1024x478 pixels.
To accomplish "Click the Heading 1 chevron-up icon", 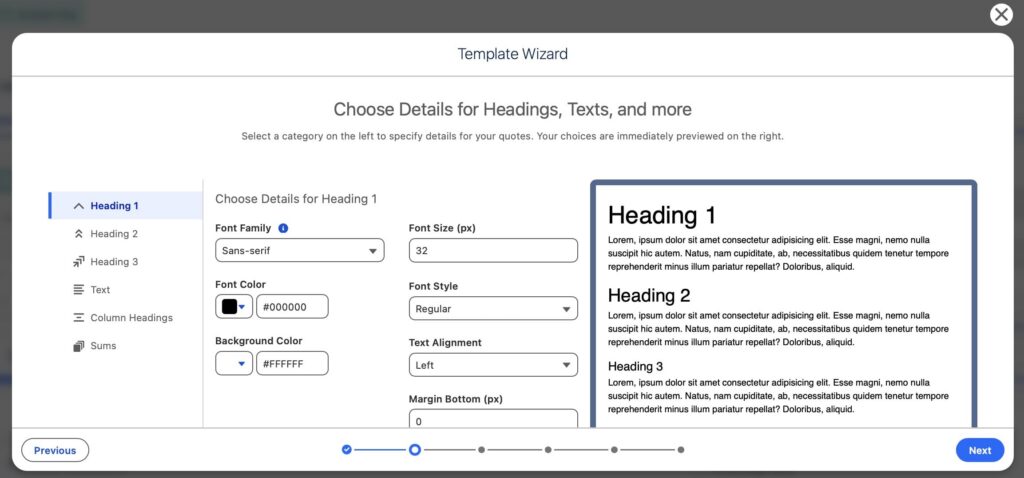I will pos(79,206).
